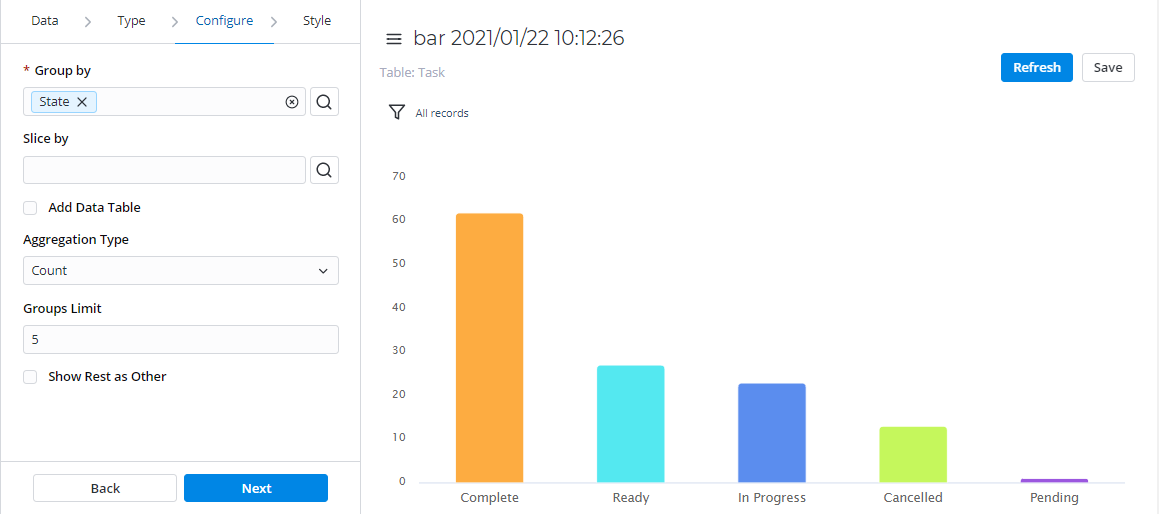Focus the Slice by input field

(164, 170)
